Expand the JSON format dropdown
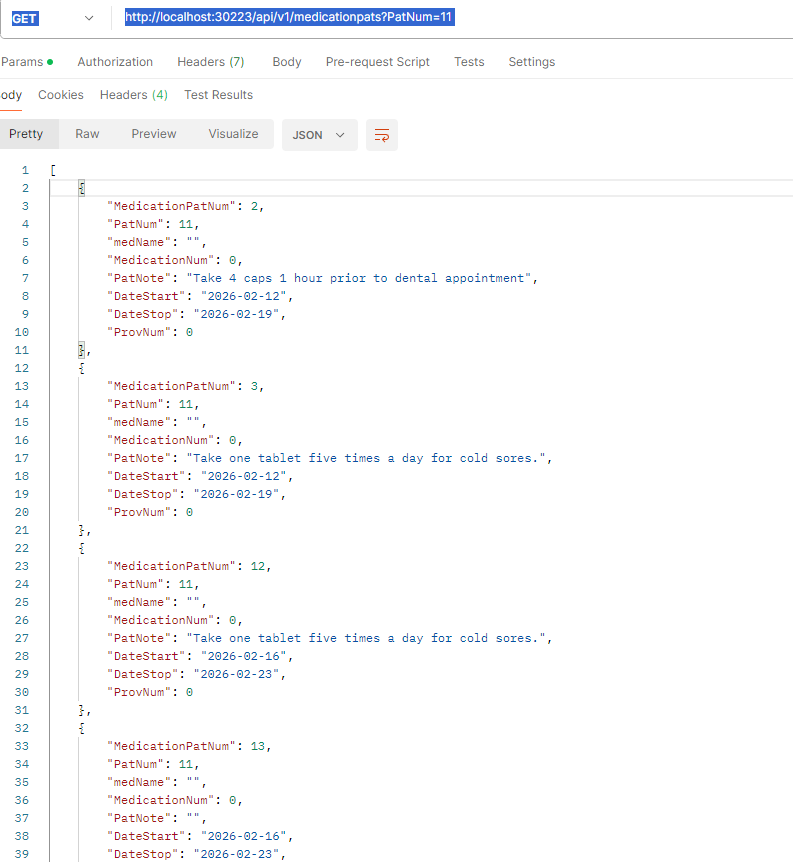The image size is (793, 867). click(319, 135)
